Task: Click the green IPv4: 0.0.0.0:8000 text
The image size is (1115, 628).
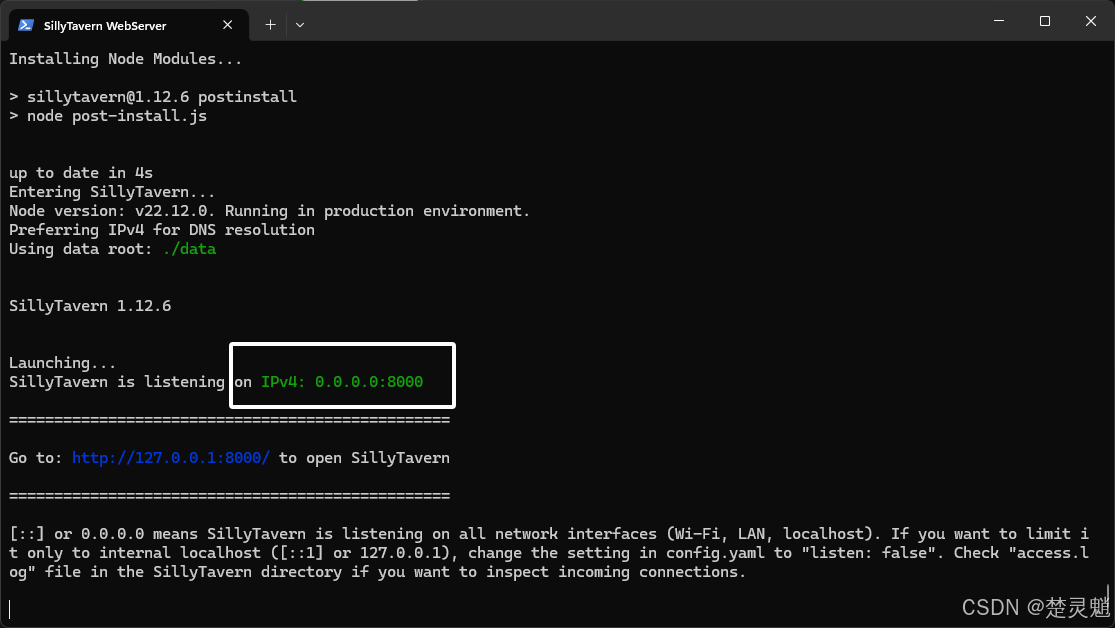Action: coord(342,382)
